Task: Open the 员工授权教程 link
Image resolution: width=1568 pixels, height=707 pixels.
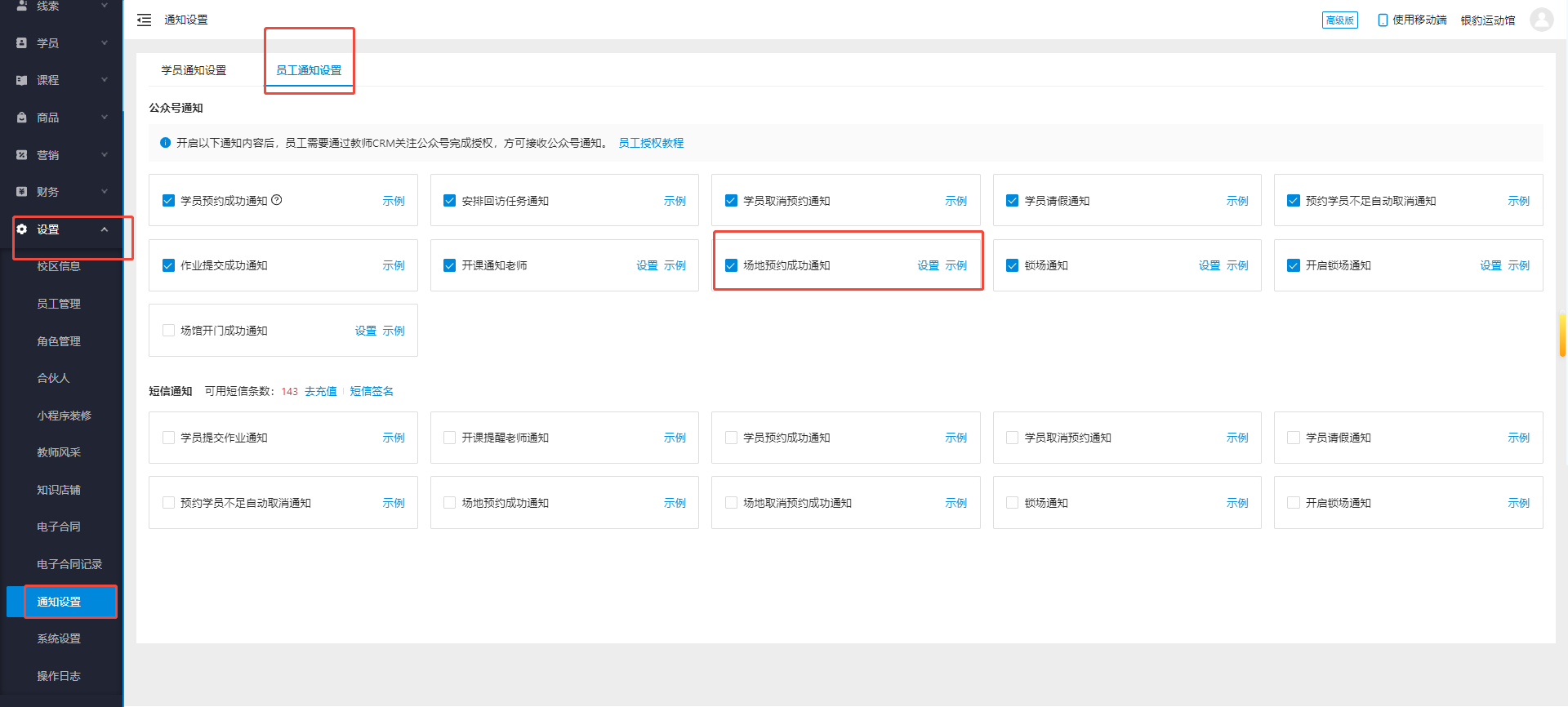Action: (650, 143)
